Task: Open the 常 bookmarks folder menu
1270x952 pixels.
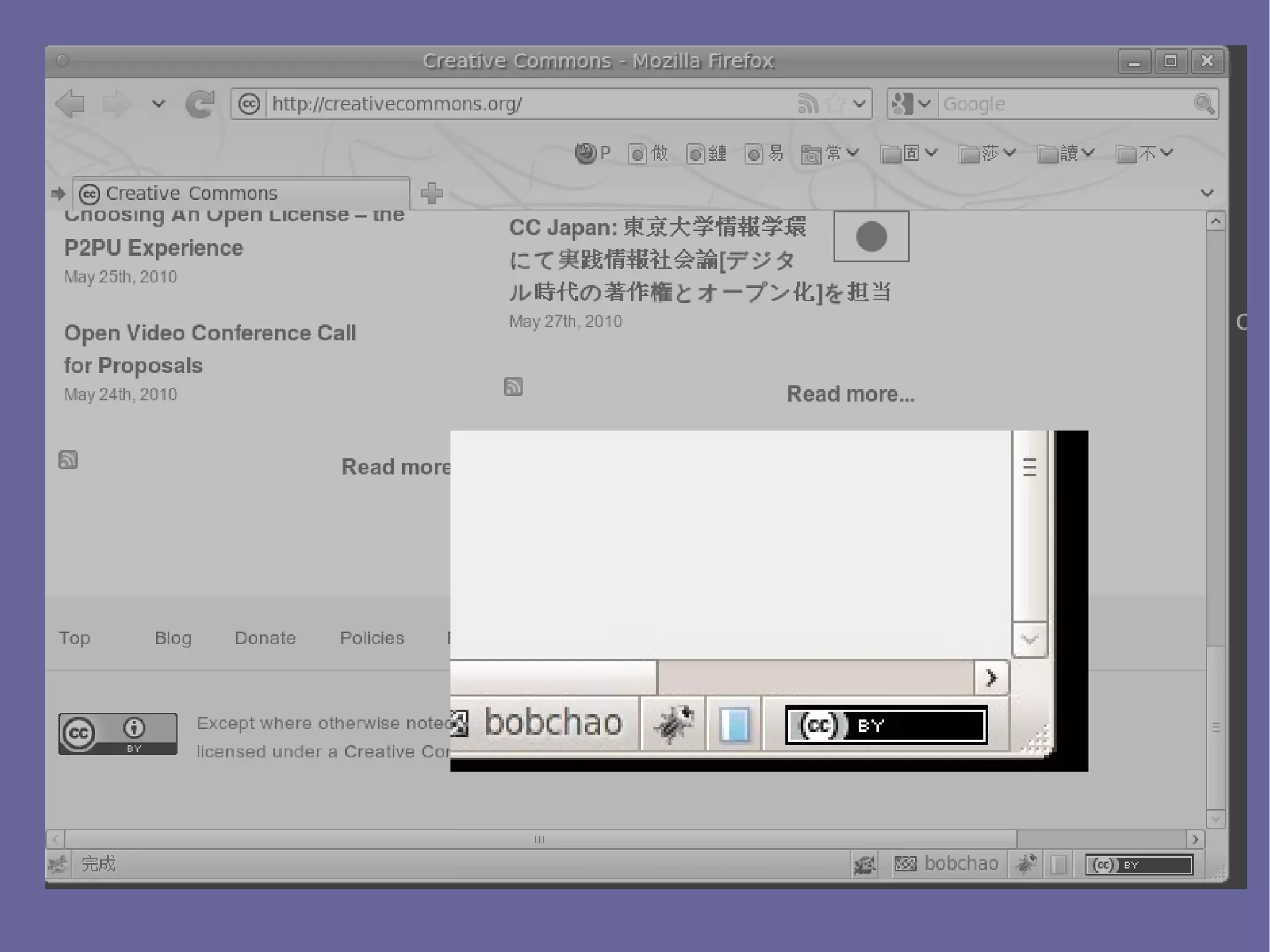Action: tap(830, 153)
